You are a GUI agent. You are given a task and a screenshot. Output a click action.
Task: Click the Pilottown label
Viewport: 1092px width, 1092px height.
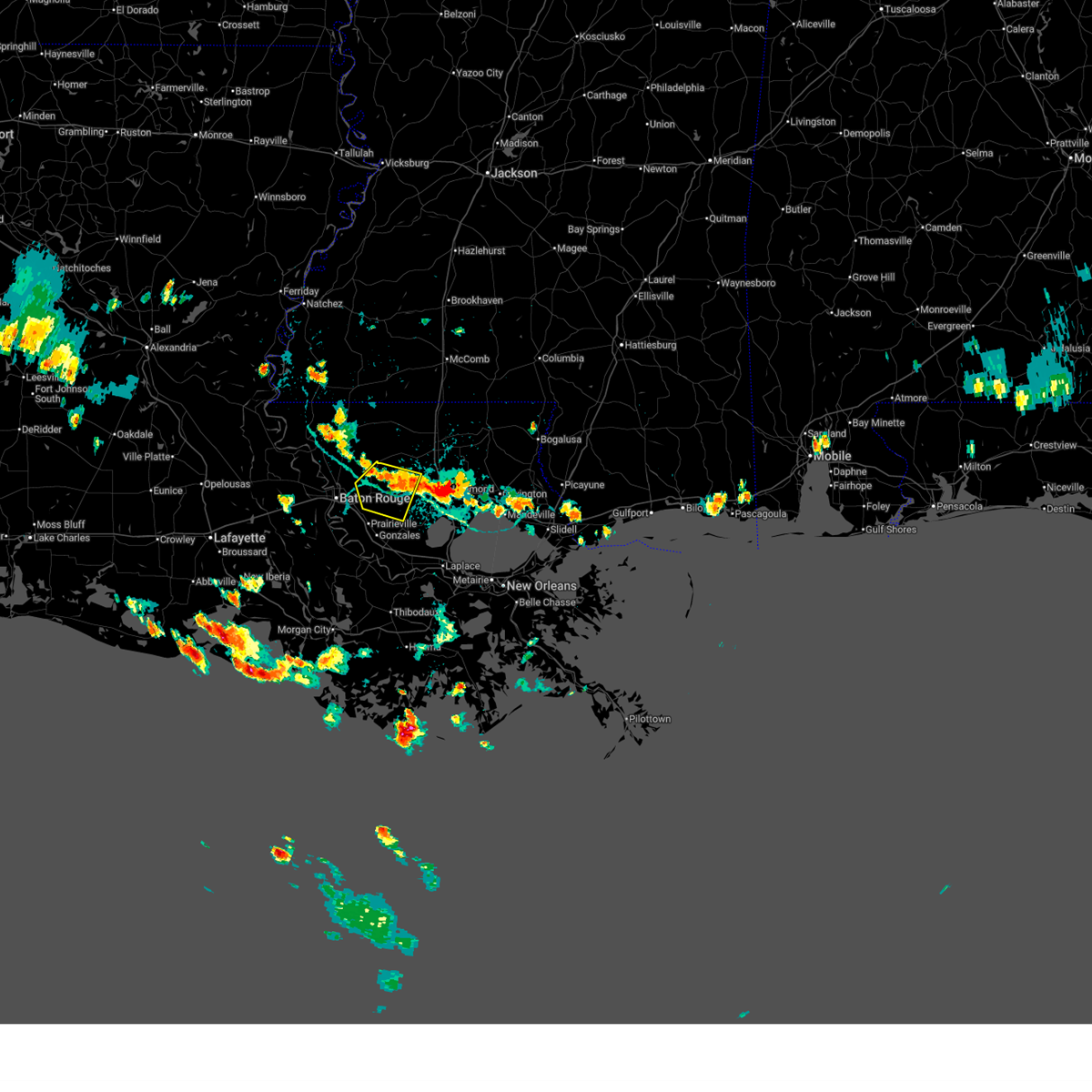650,719
